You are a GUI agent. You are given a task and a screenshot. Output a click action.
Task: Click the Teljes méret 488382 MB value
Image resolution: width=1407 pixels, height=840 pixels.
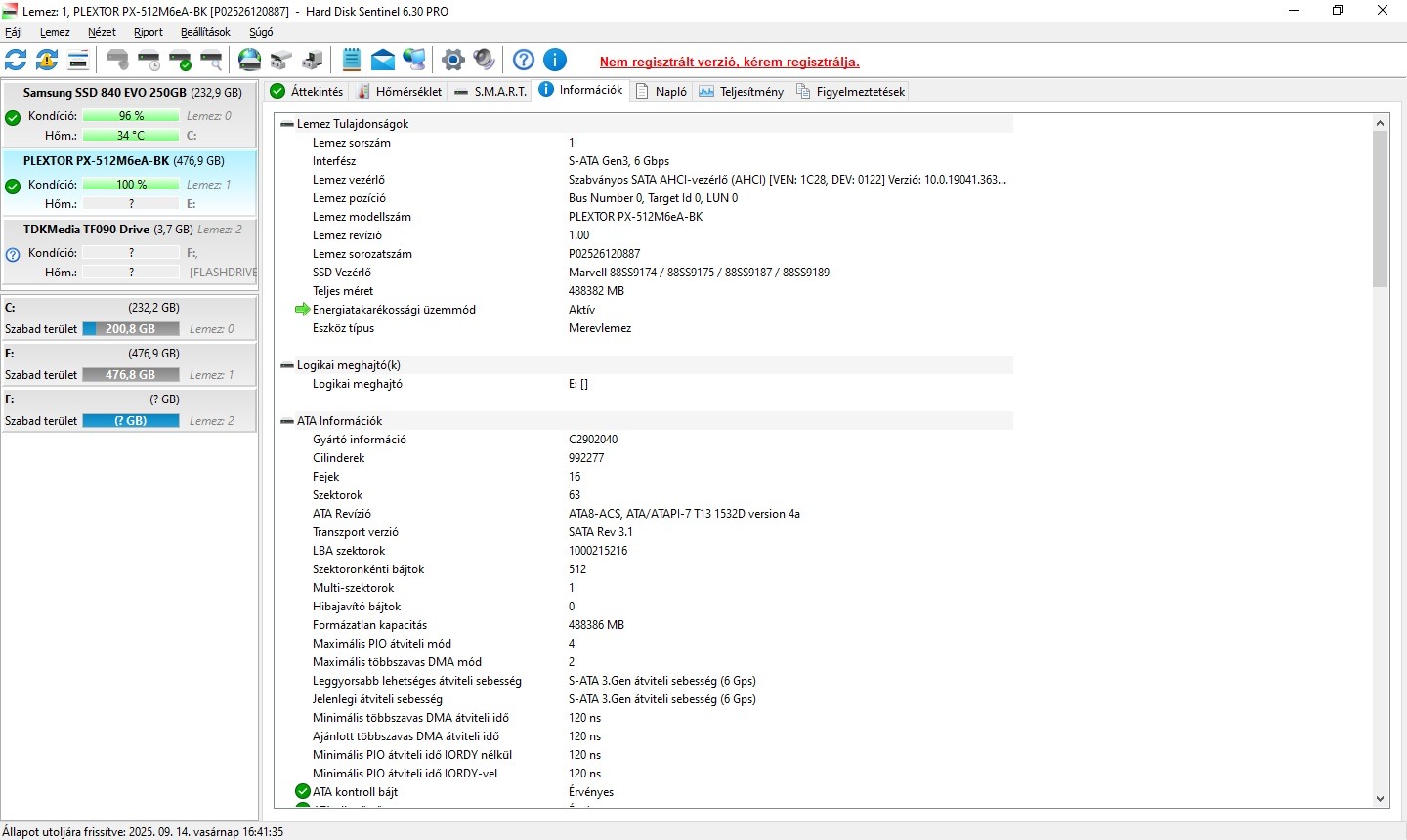pos(596,291)
